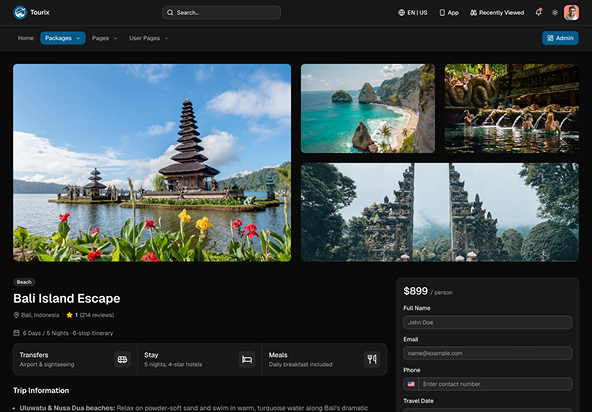Click the Admin button
The width and height of the screenshot is (592, 412).
(x=560, y=38)
